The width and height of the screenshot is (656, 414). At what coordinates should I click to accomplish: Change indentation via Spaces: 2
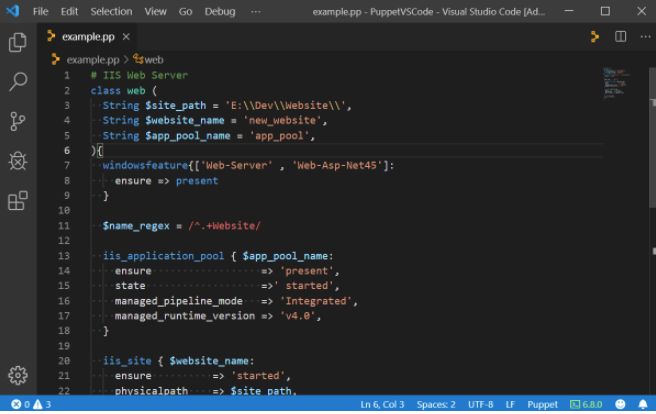pos(436,404)
